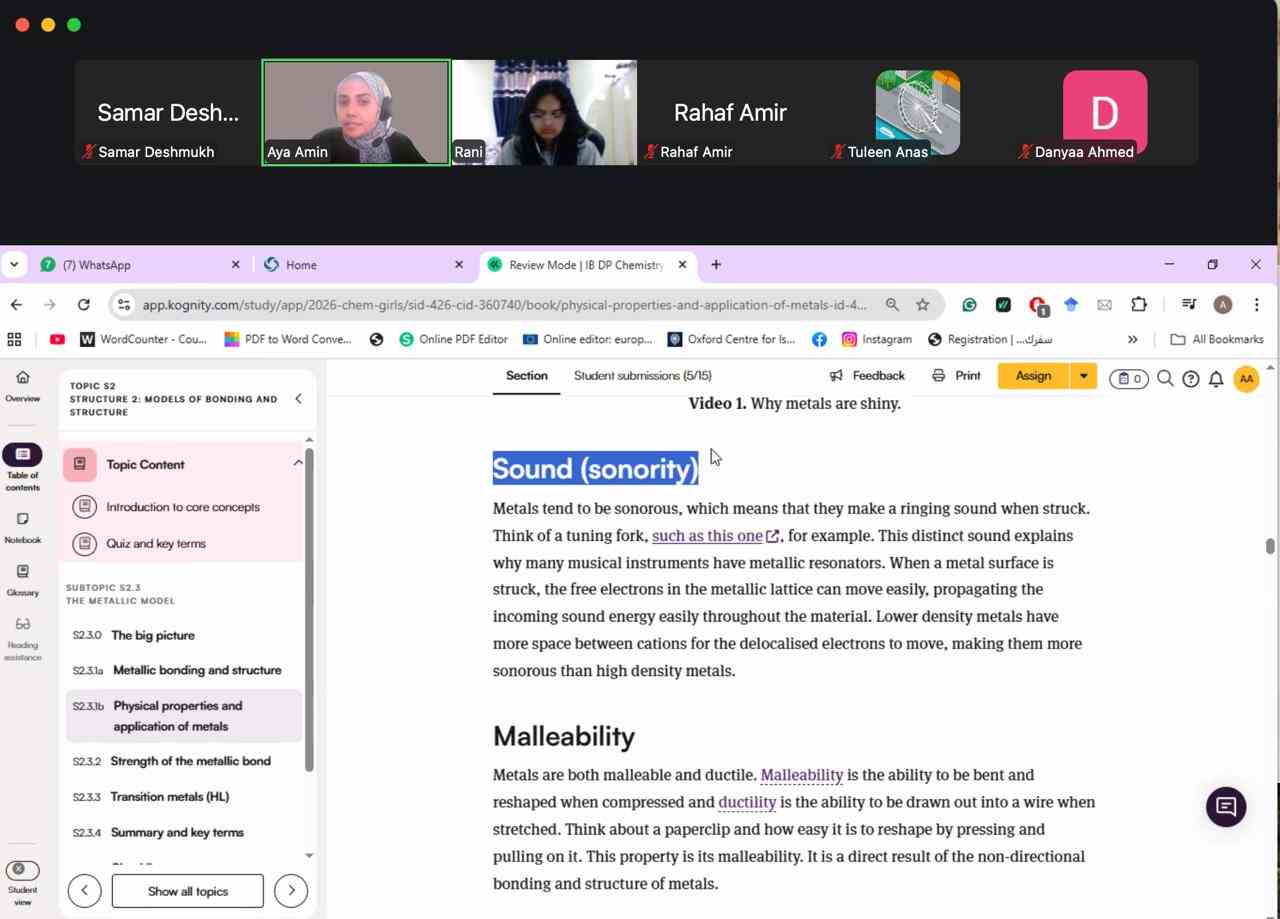Open the help question mark icon
1280x919 pixels.
pyautogui.click(x=1190, y=378)
